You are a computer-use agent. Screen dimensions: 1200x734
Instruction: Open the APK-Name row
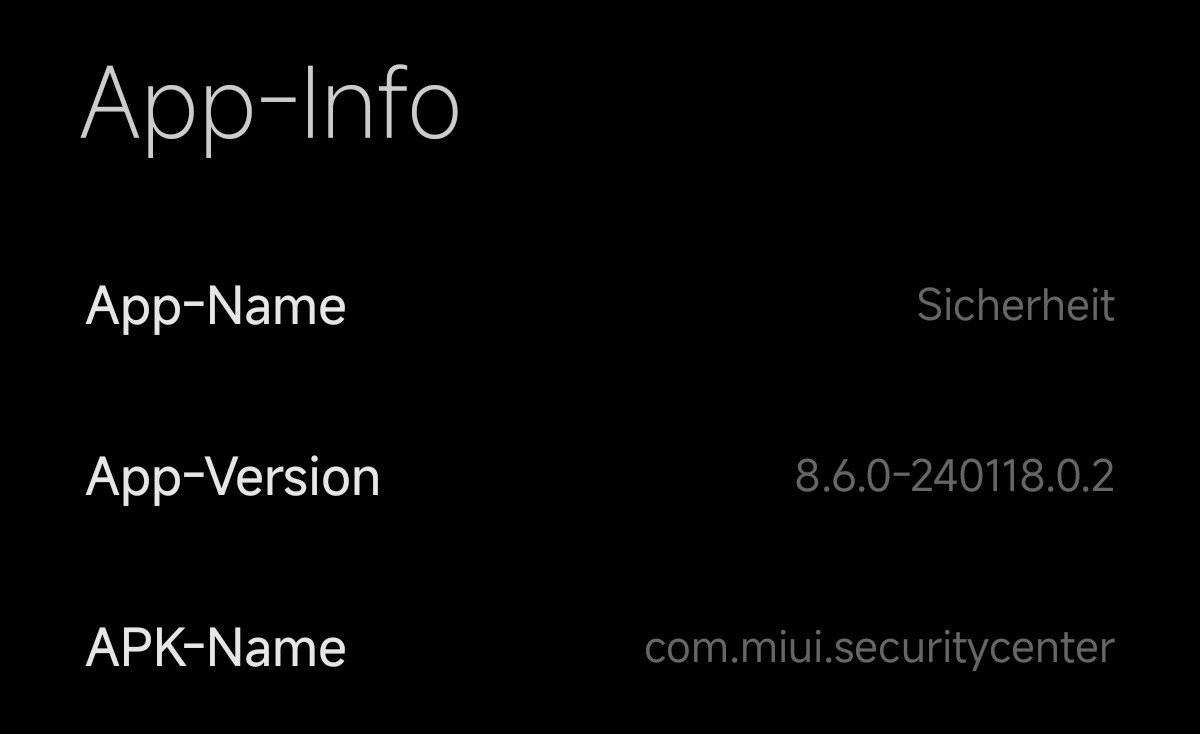(x=600, y=648)
